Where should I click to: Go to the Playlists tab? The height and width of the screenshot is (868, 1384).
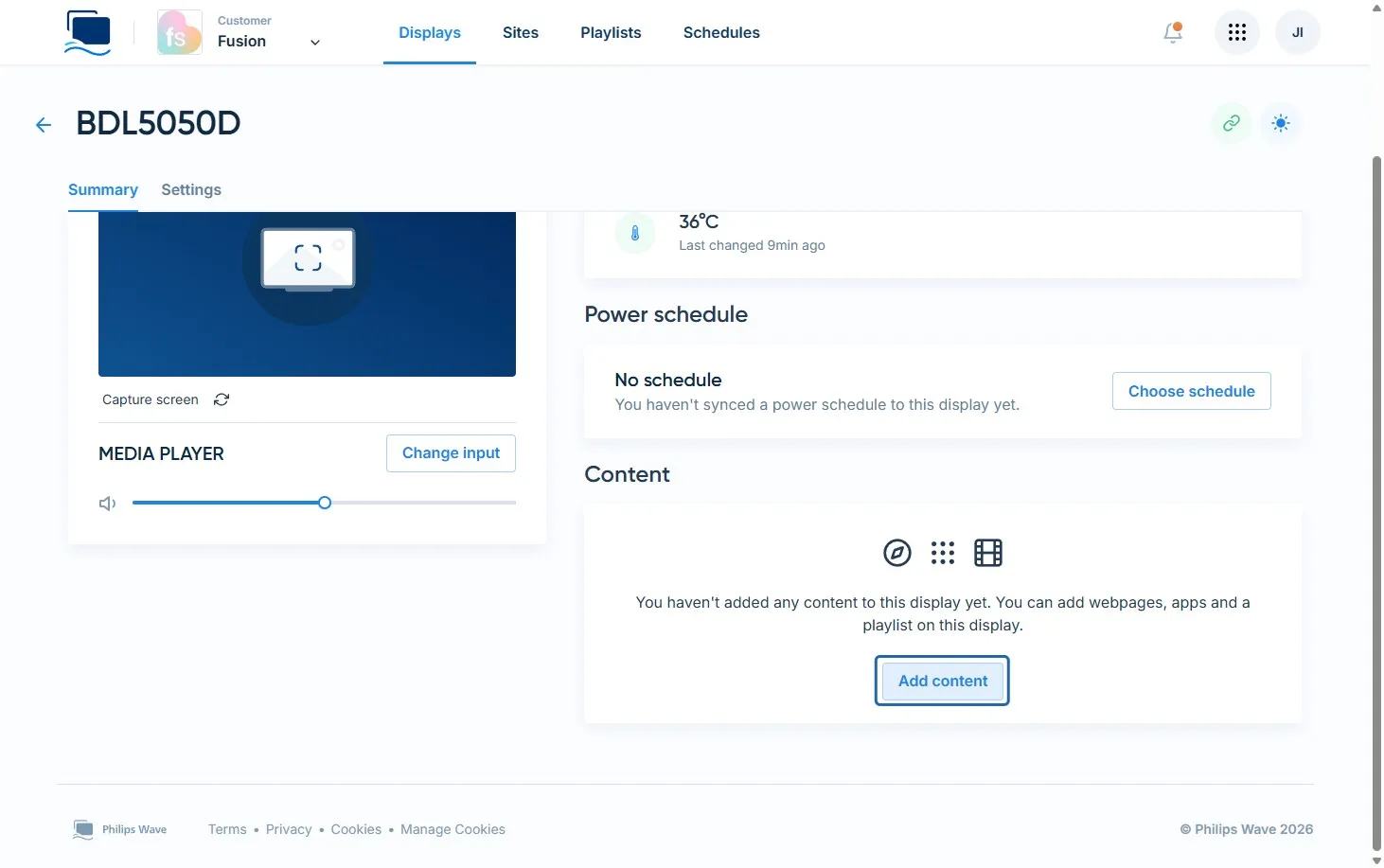611,32
